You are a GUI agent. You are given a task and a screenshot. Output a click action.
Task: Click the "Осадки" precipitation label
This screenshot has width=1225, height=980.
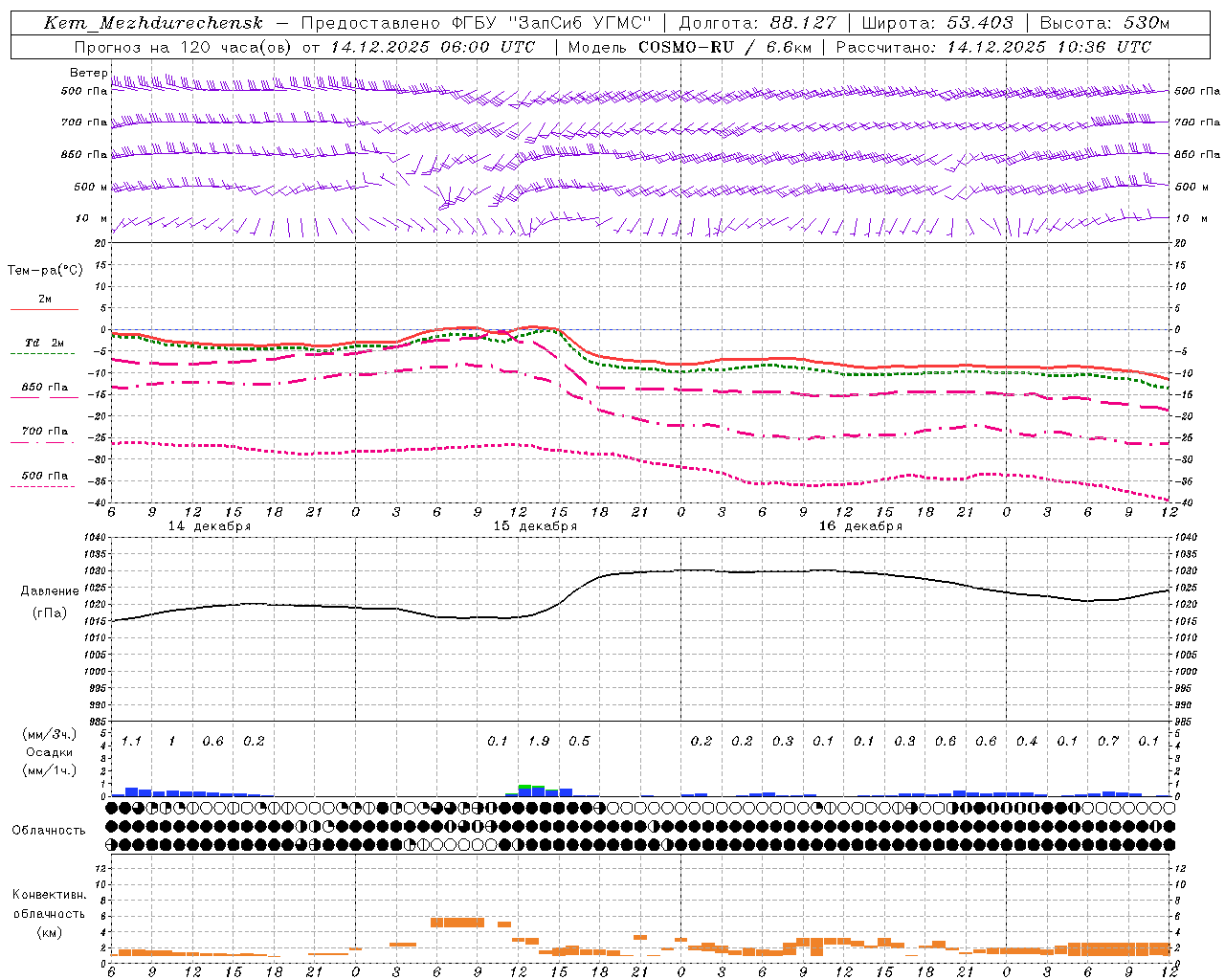point(50,752)
